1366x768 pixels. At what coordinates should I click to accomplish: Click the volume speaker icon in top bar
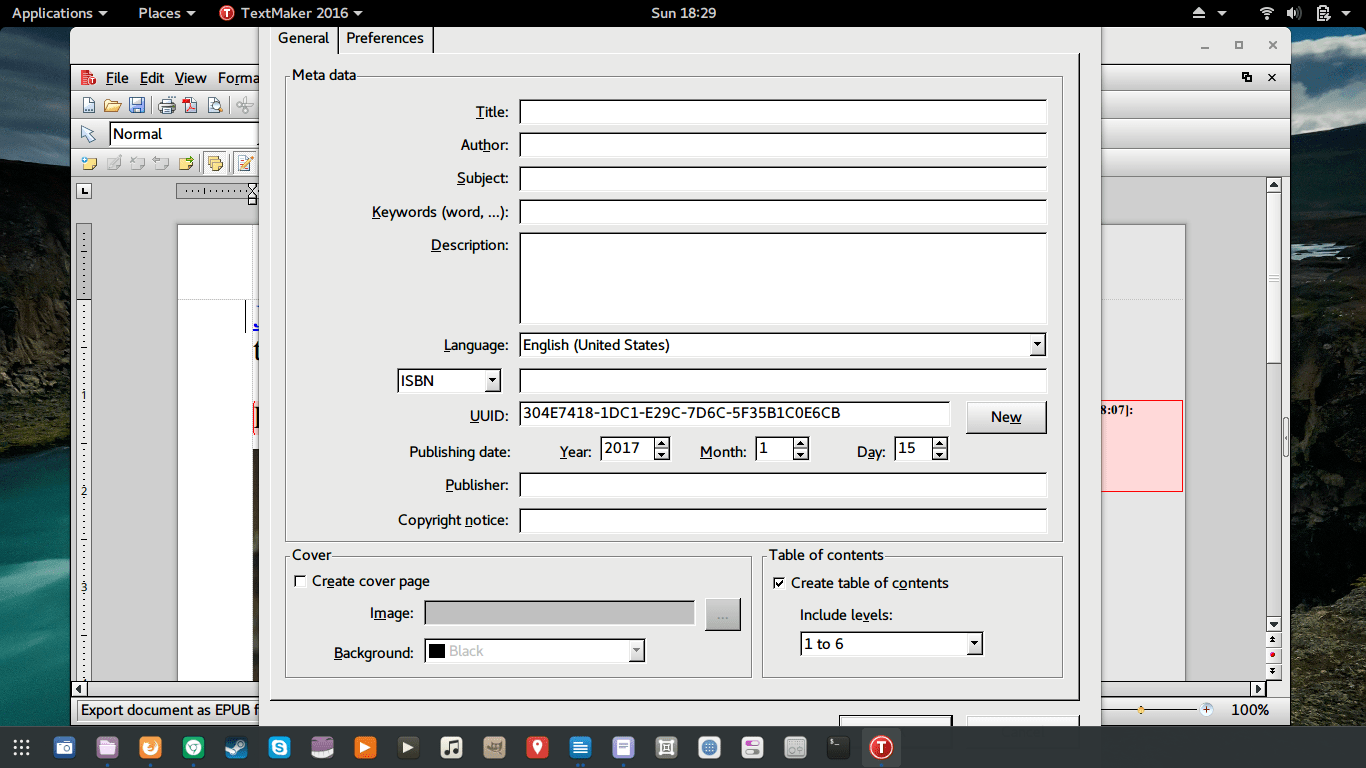tap(1294, 13)
